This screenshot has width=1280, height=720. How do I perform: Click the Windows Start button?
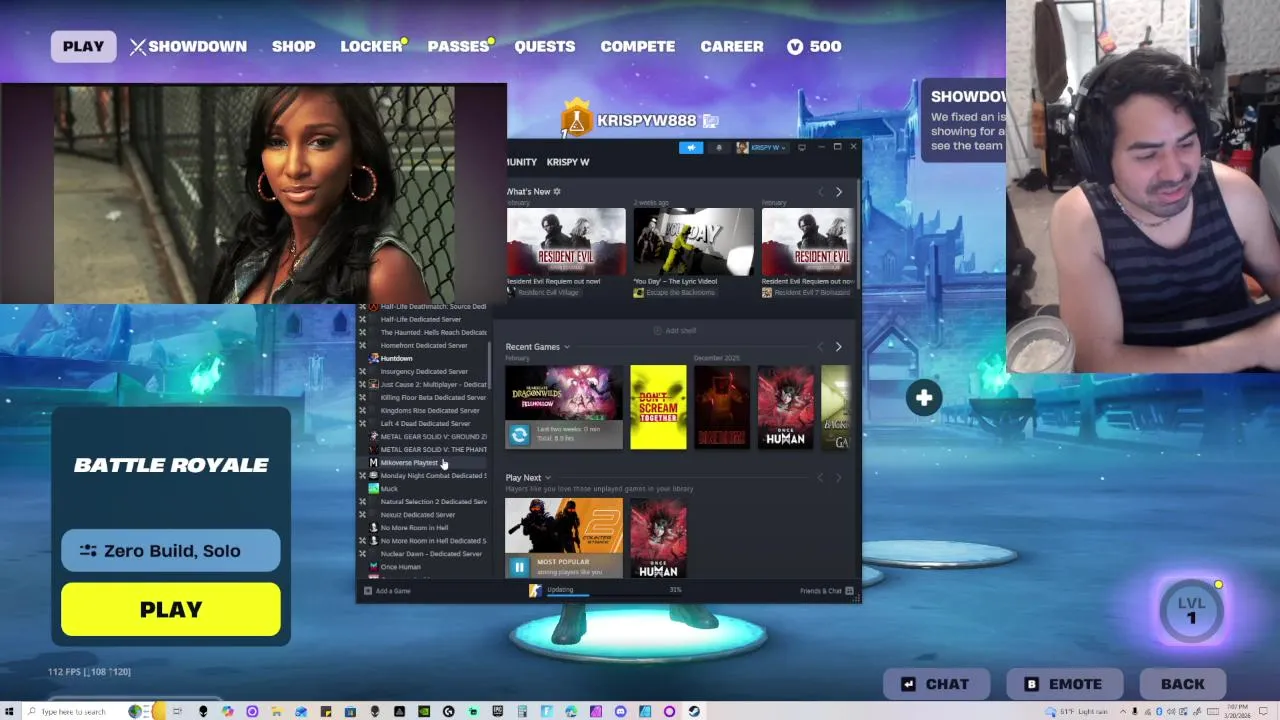[x=9, y=711]
